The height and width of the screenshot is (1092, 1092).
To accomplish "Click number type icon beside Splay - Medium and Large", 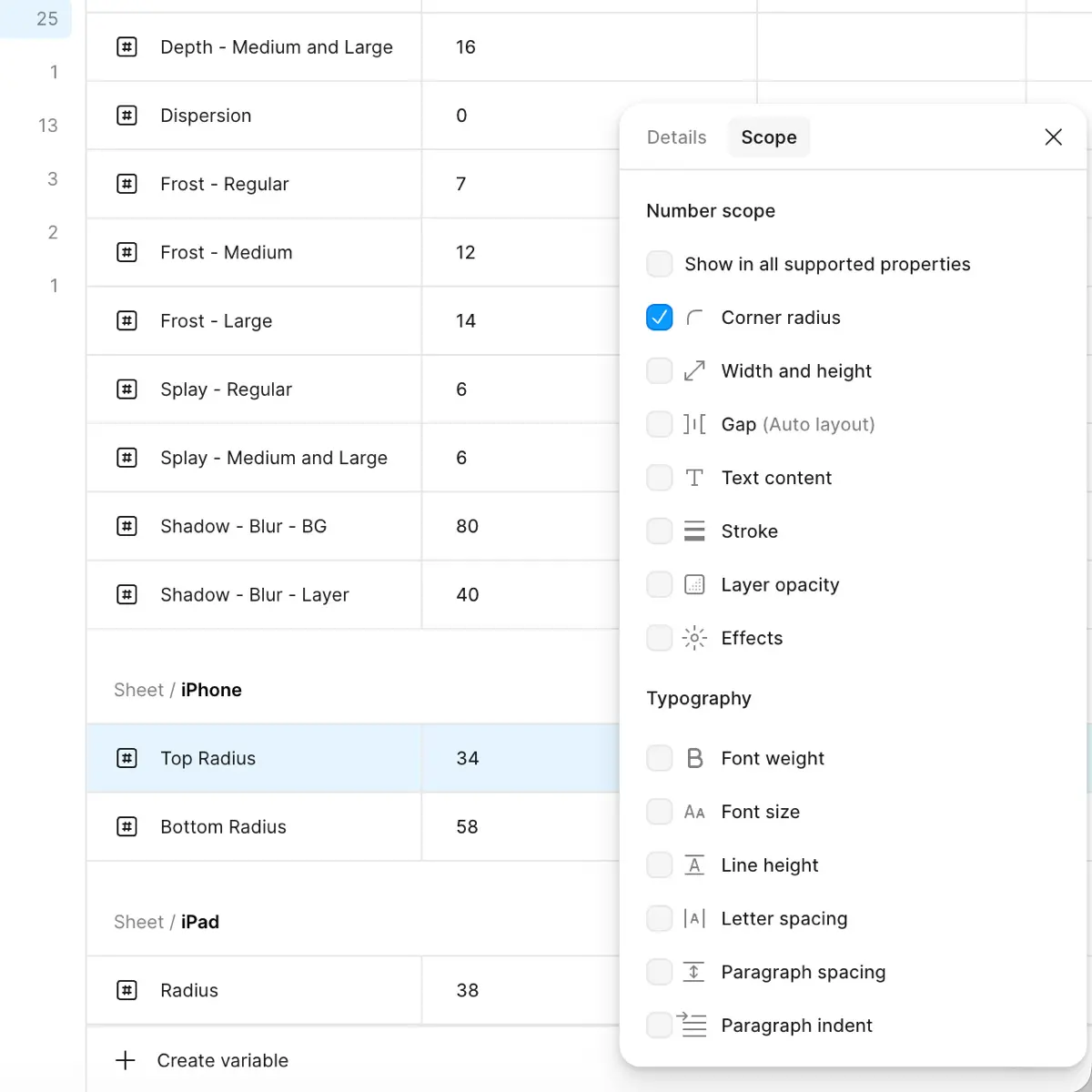I will pos(127,458).
